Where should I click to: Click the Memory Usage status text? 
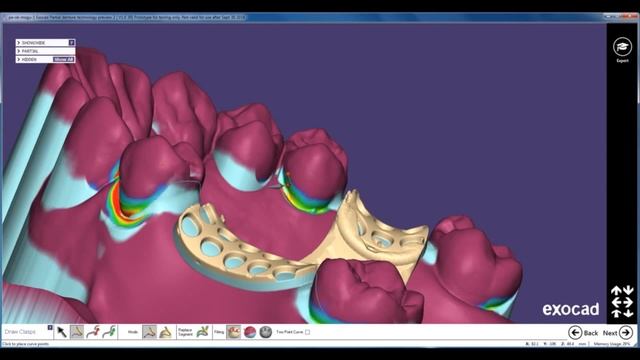click(612, 344)
